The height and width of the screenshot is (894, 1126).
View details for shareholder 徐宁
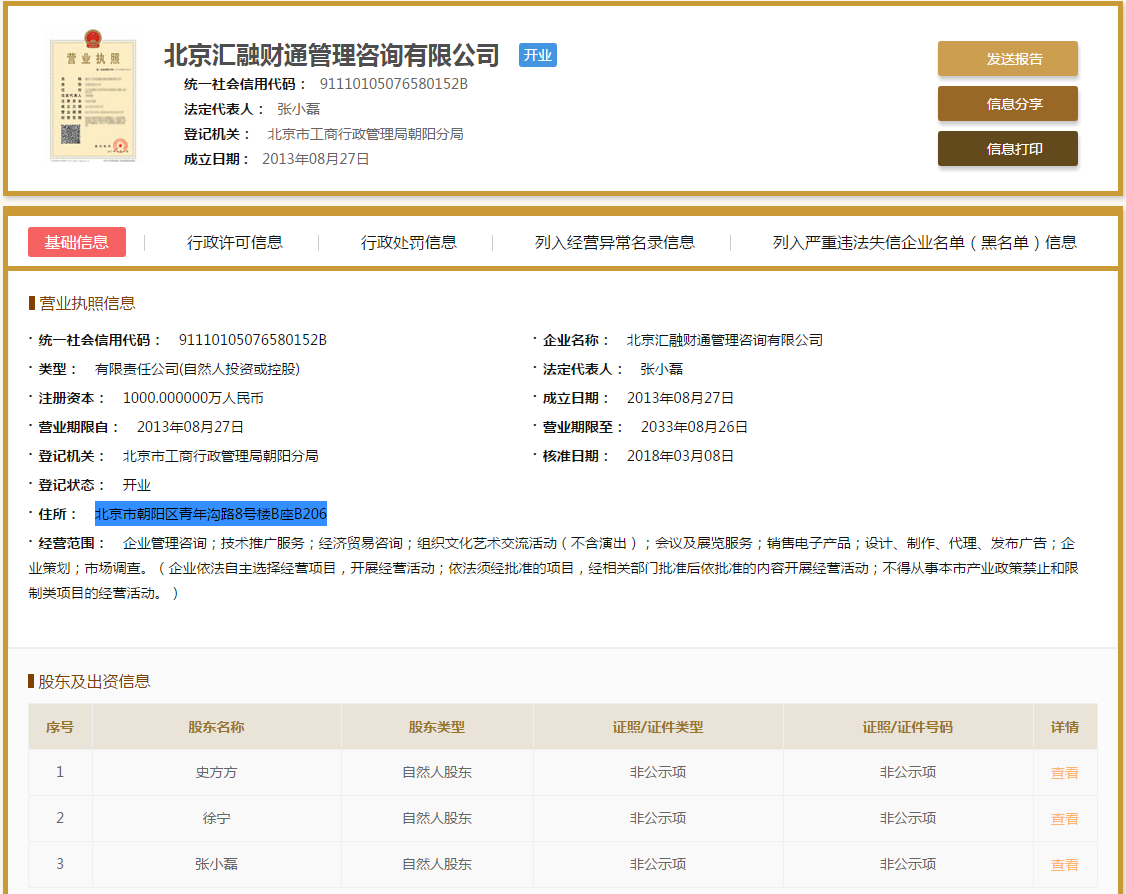(1064, 817)
